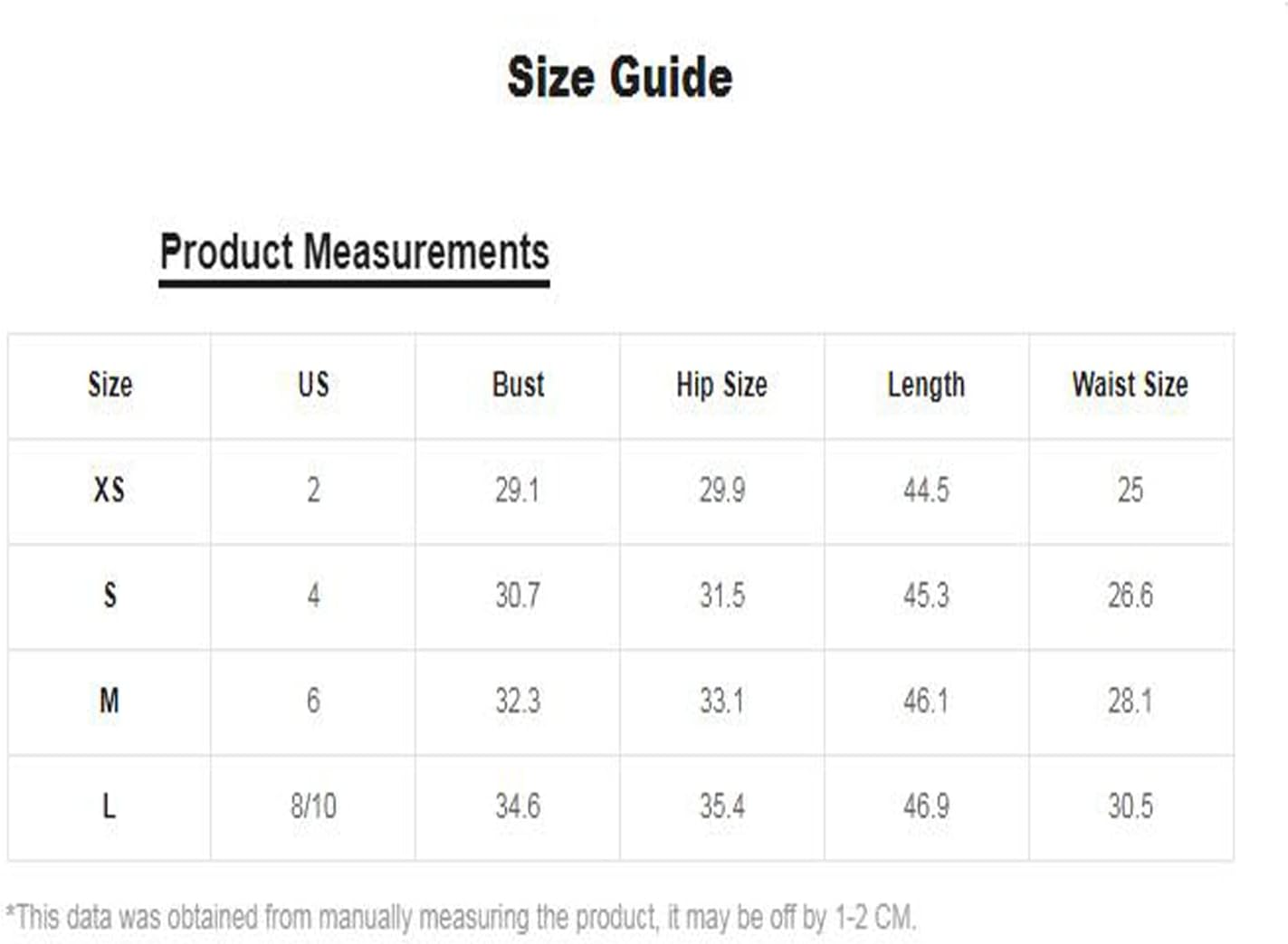Select the 29.1 bust value for XS
The width and height of the screenshot is (1288, 944).
point(518,491)
